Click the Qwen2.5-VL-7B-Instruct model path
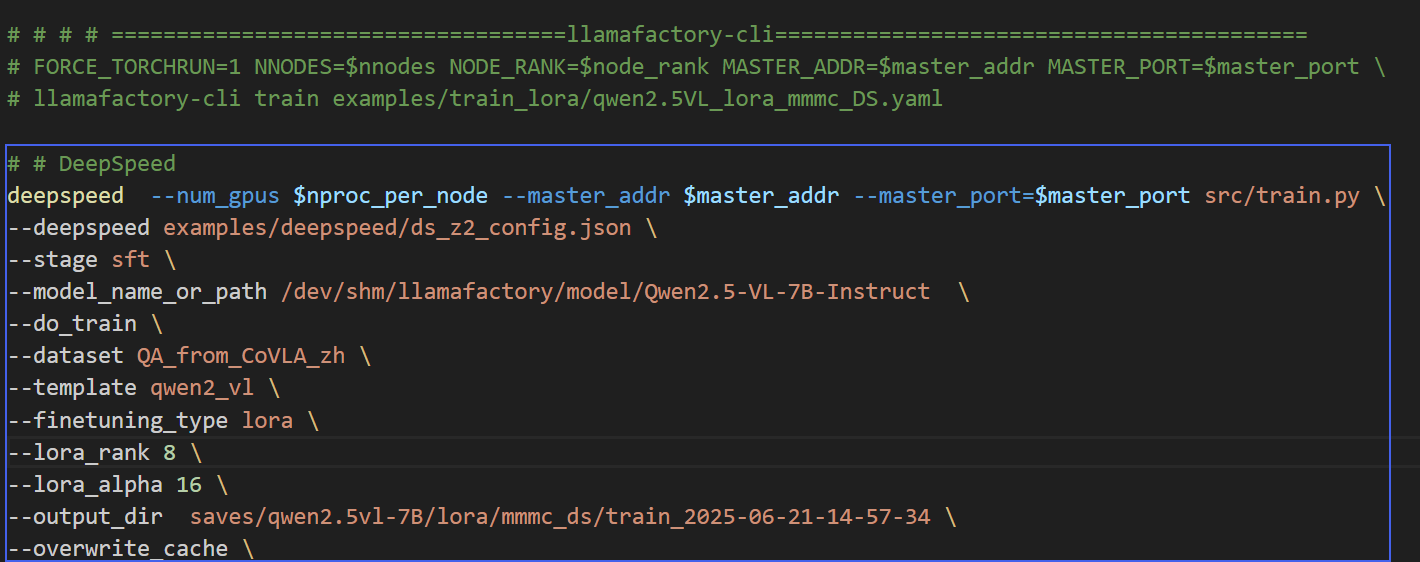This screenshot has width=1420, height=562. click(x=605, y=292)
